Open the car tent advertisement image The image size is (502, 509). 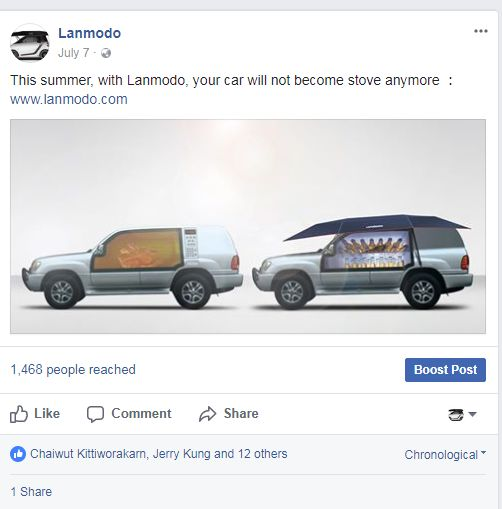click(248, 226)
